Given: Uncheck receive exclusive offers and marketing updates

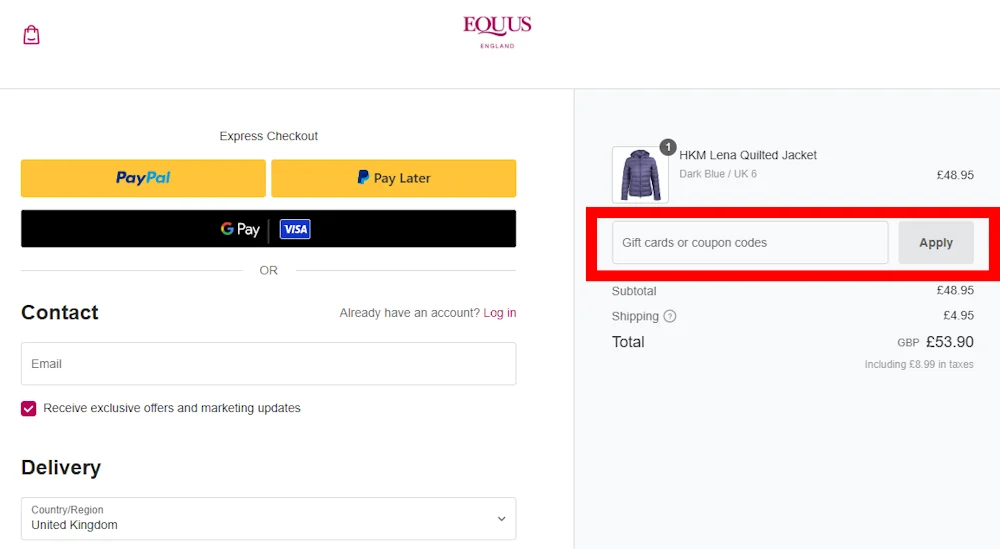Looking at the screenshot, I should point(29,408).
